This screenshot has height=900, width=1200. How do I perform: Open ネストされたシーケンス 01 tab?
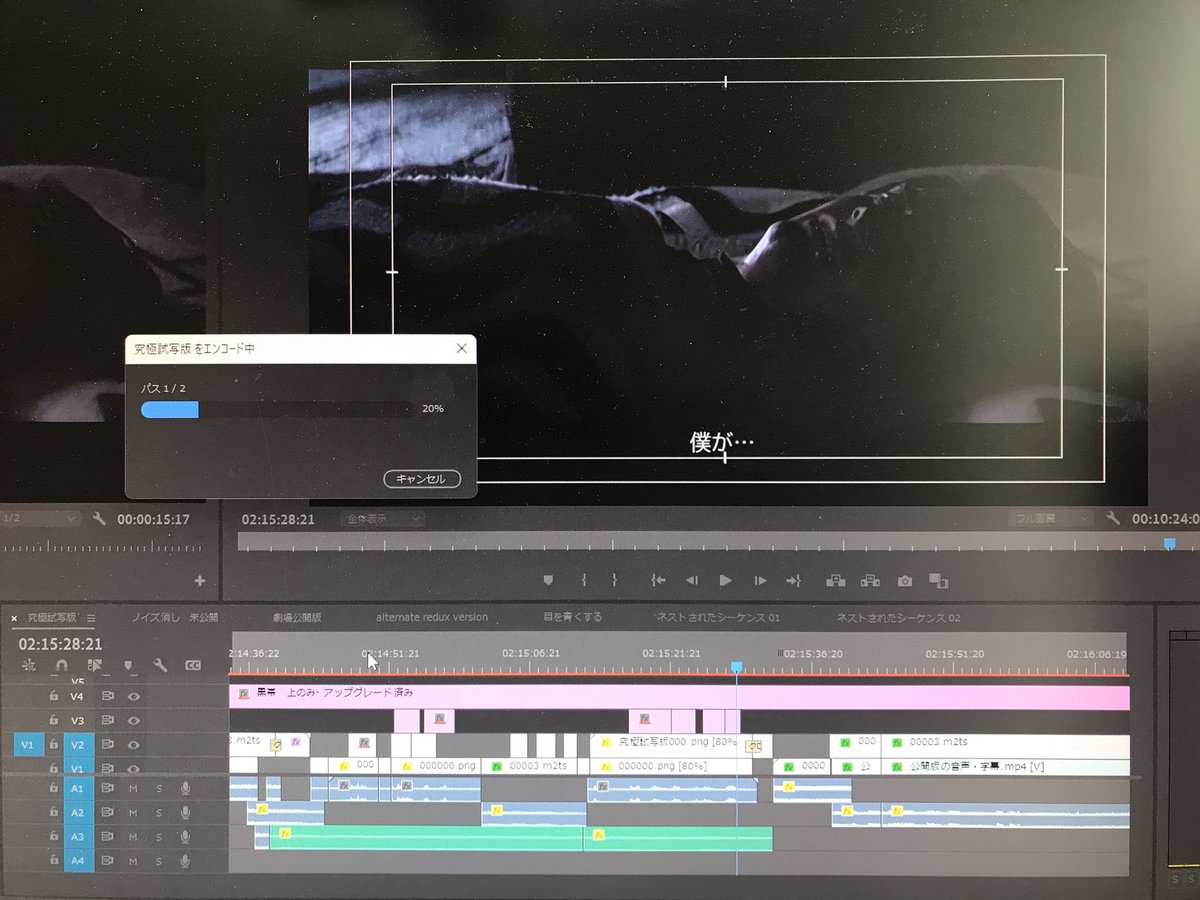point(717,617)
